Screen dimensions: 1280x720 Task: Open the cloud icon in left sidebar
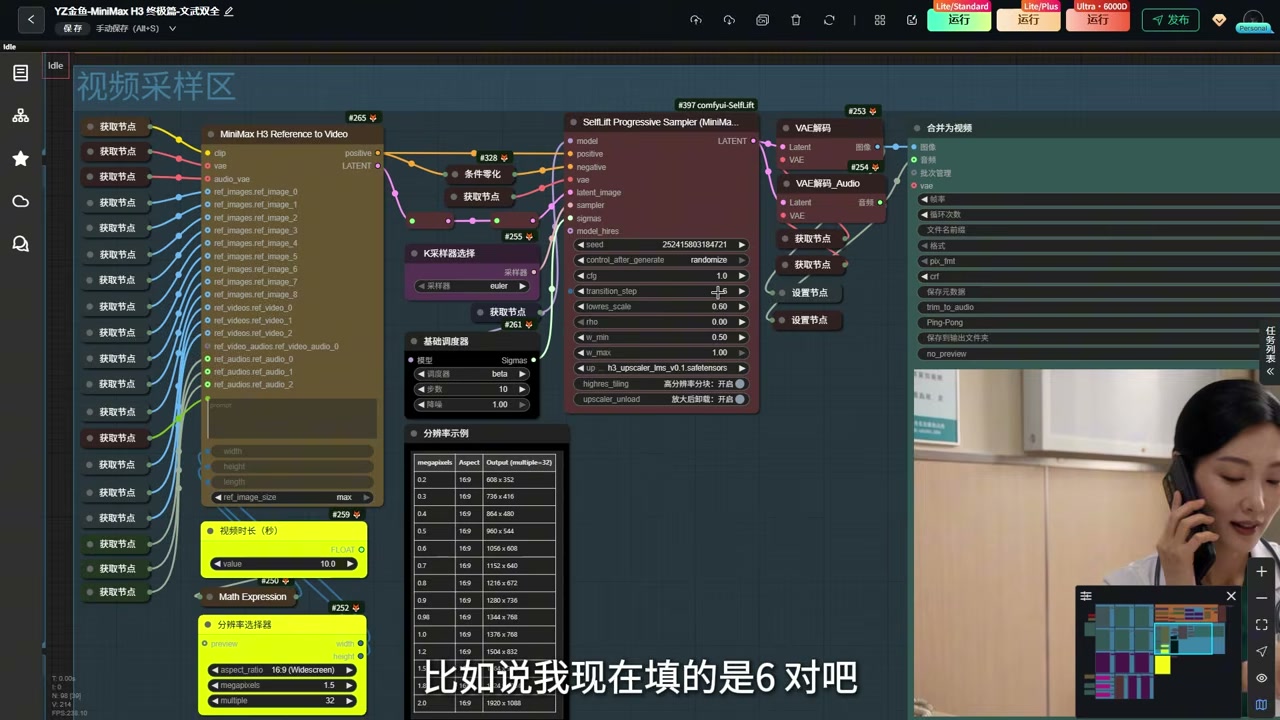point(20,201)
